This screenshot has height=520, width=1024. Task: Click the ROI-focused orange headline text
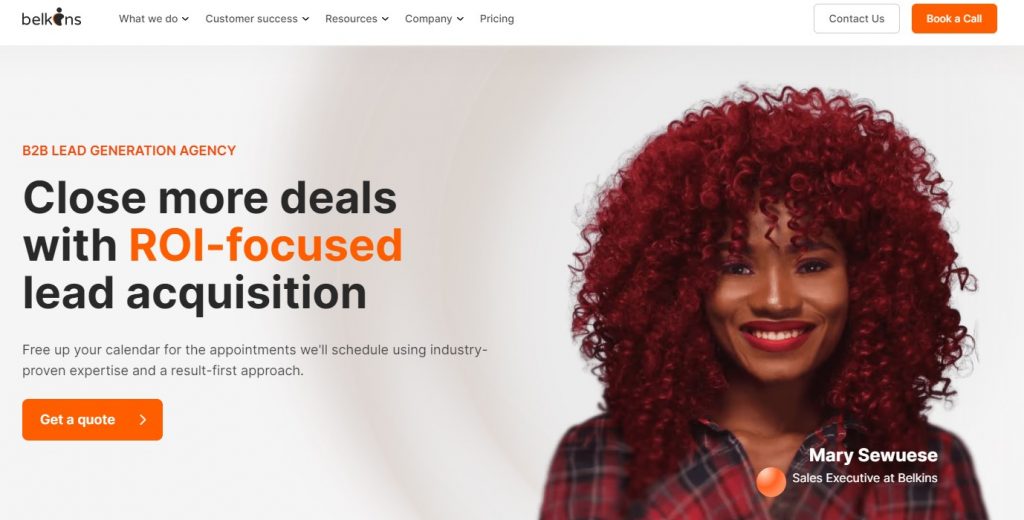tap(266, 245)
